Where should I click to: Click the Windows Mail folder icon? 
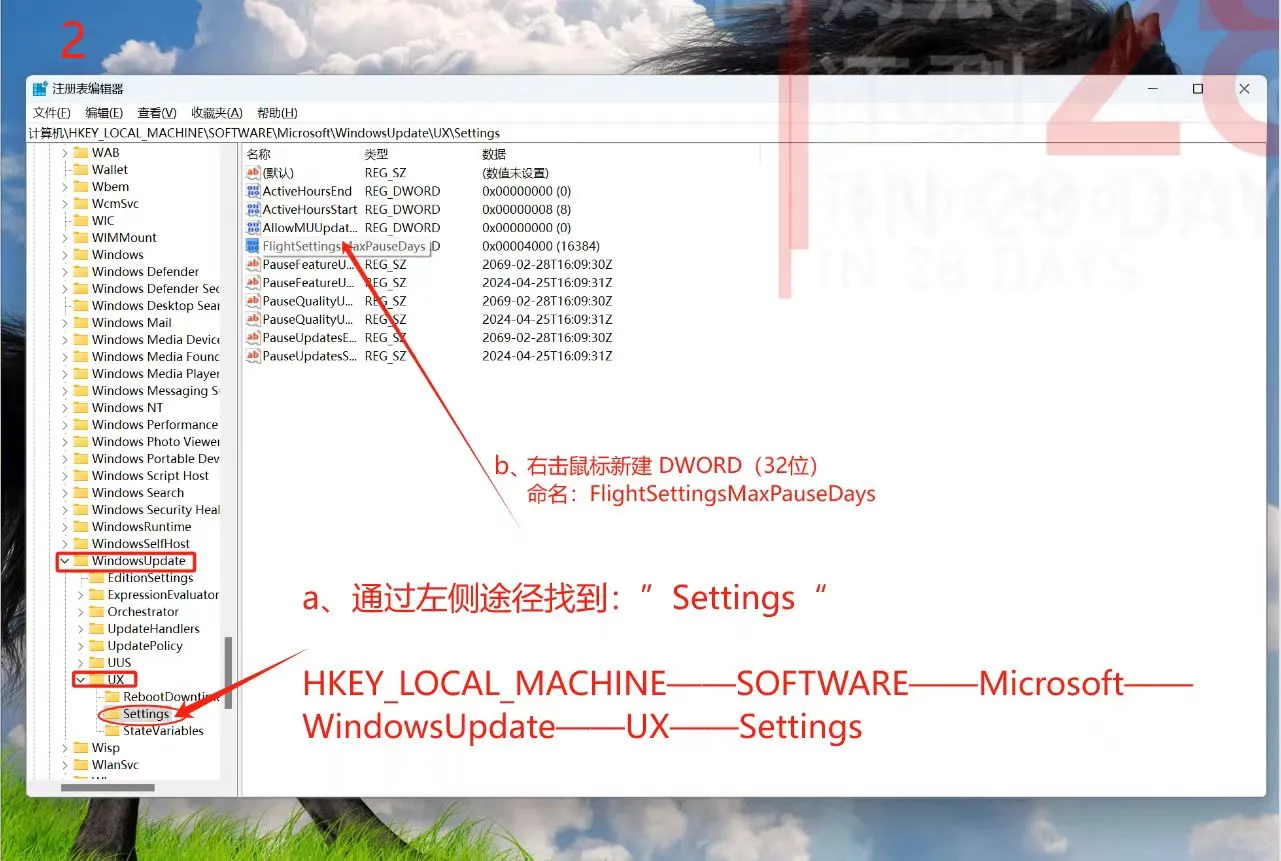[81, 323]
